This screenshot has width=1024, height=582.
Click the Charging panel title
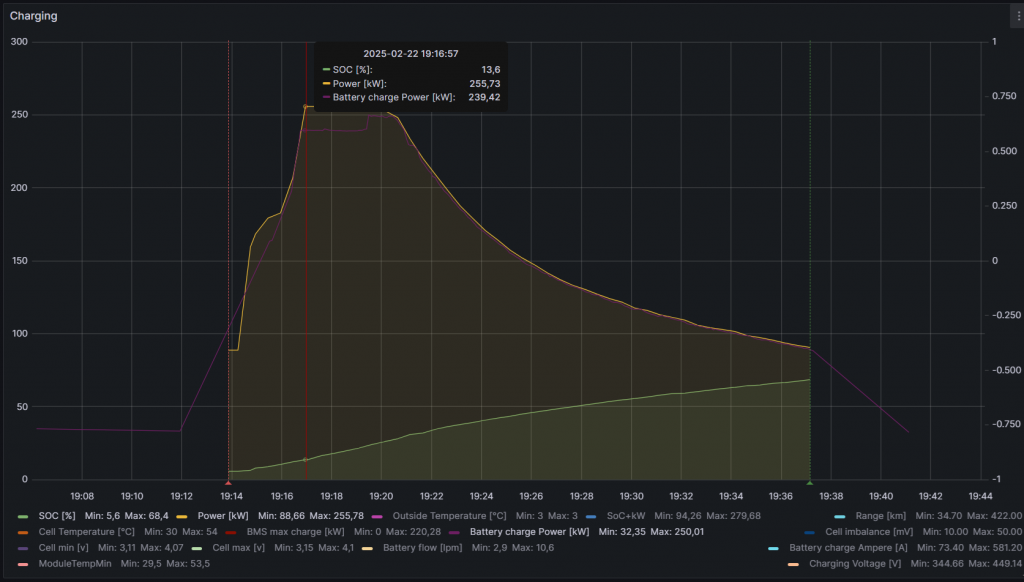click(33, 16)
